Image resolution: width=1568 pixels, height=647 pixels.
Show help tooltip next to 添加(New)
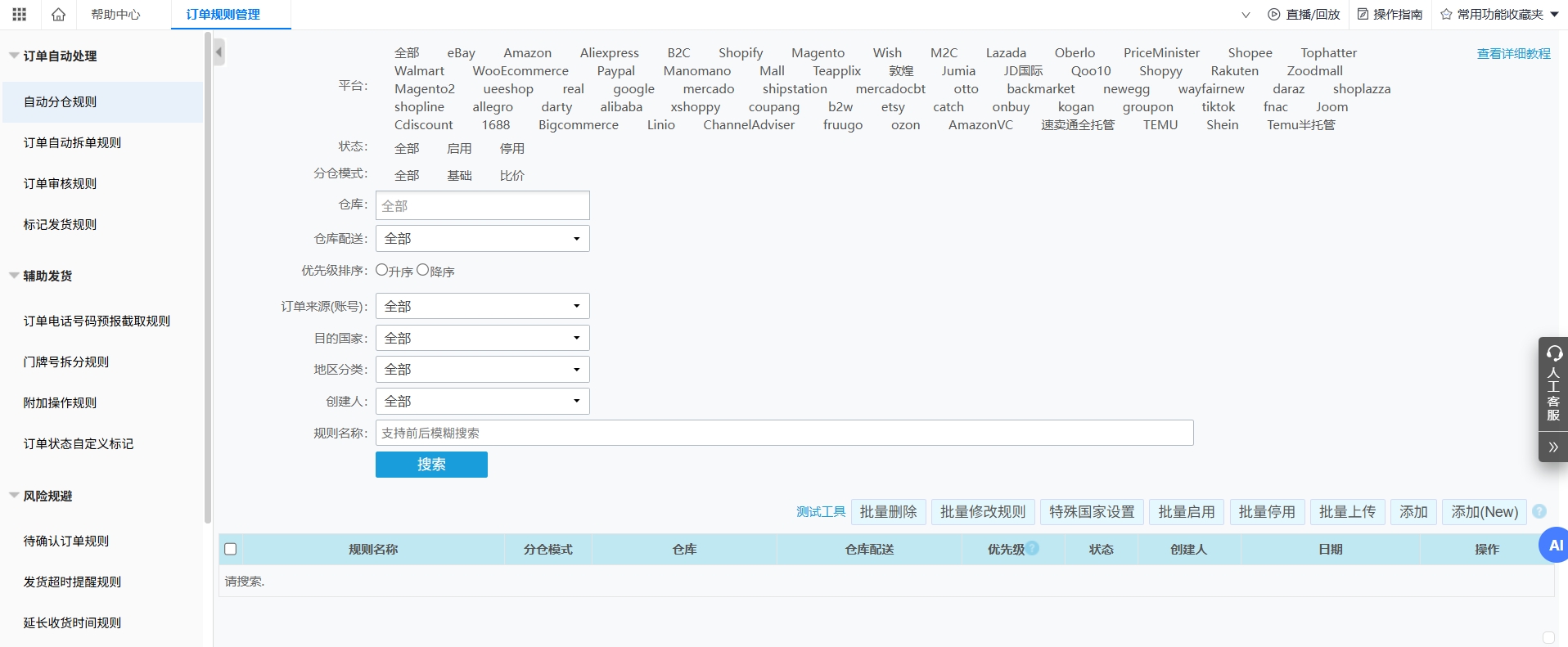click(x=1539, y=511)
